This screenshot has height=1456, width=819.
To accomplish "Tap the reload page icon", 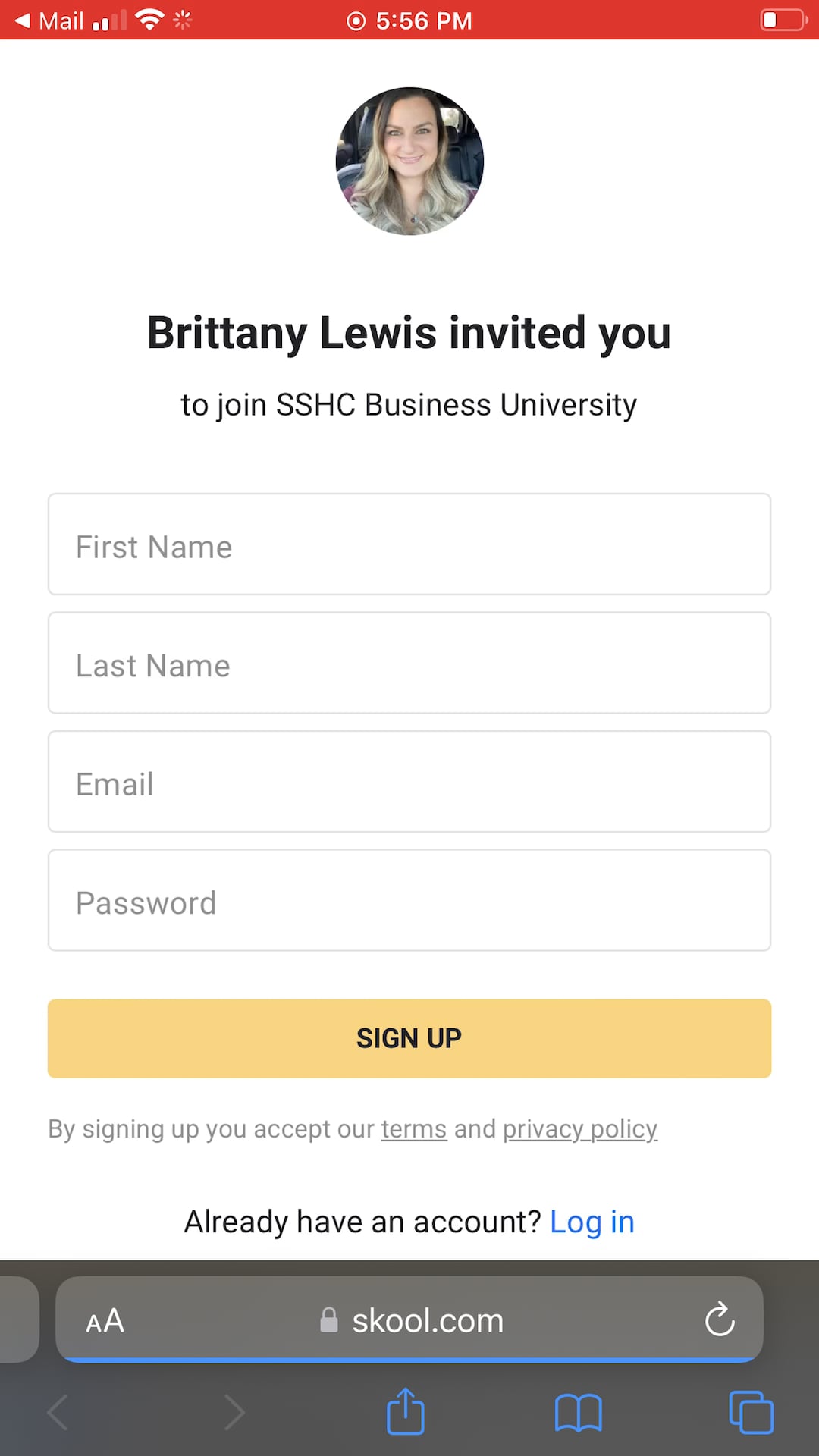I will (x=719, y=1320).
